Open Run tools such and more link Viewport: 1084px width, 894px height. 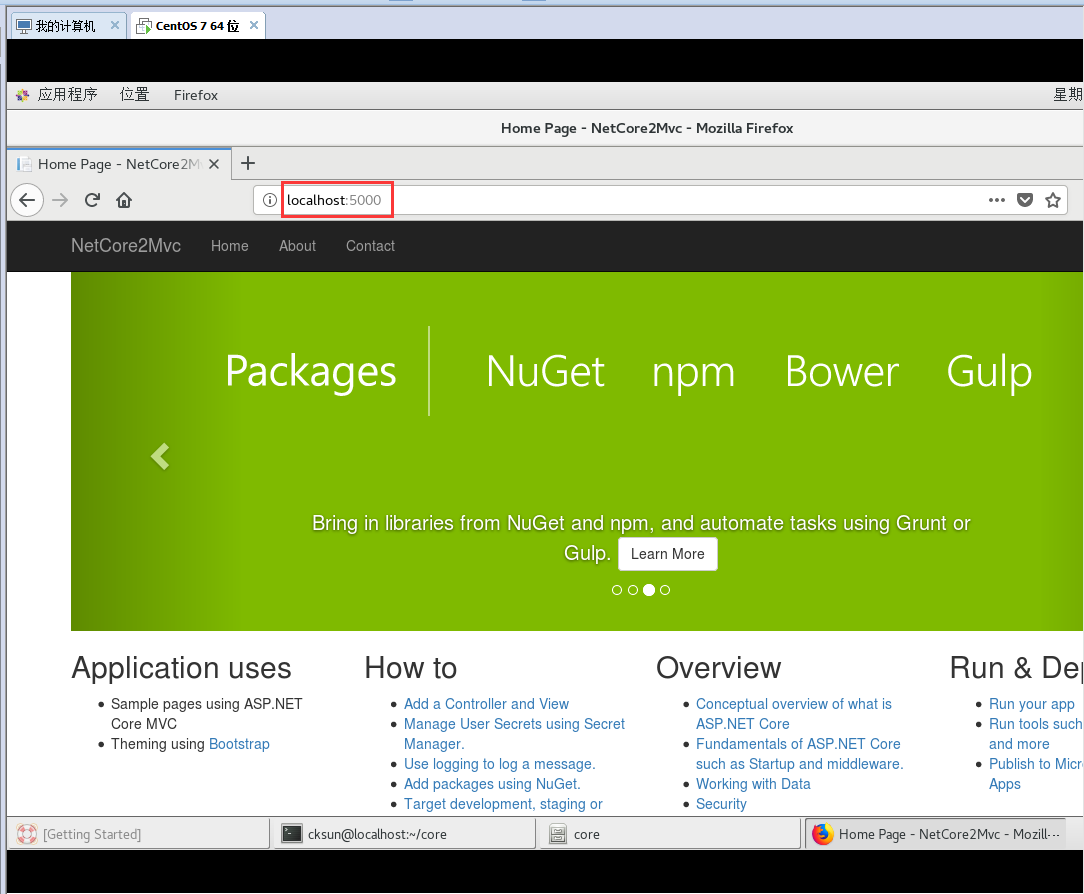pos(1035,734)
